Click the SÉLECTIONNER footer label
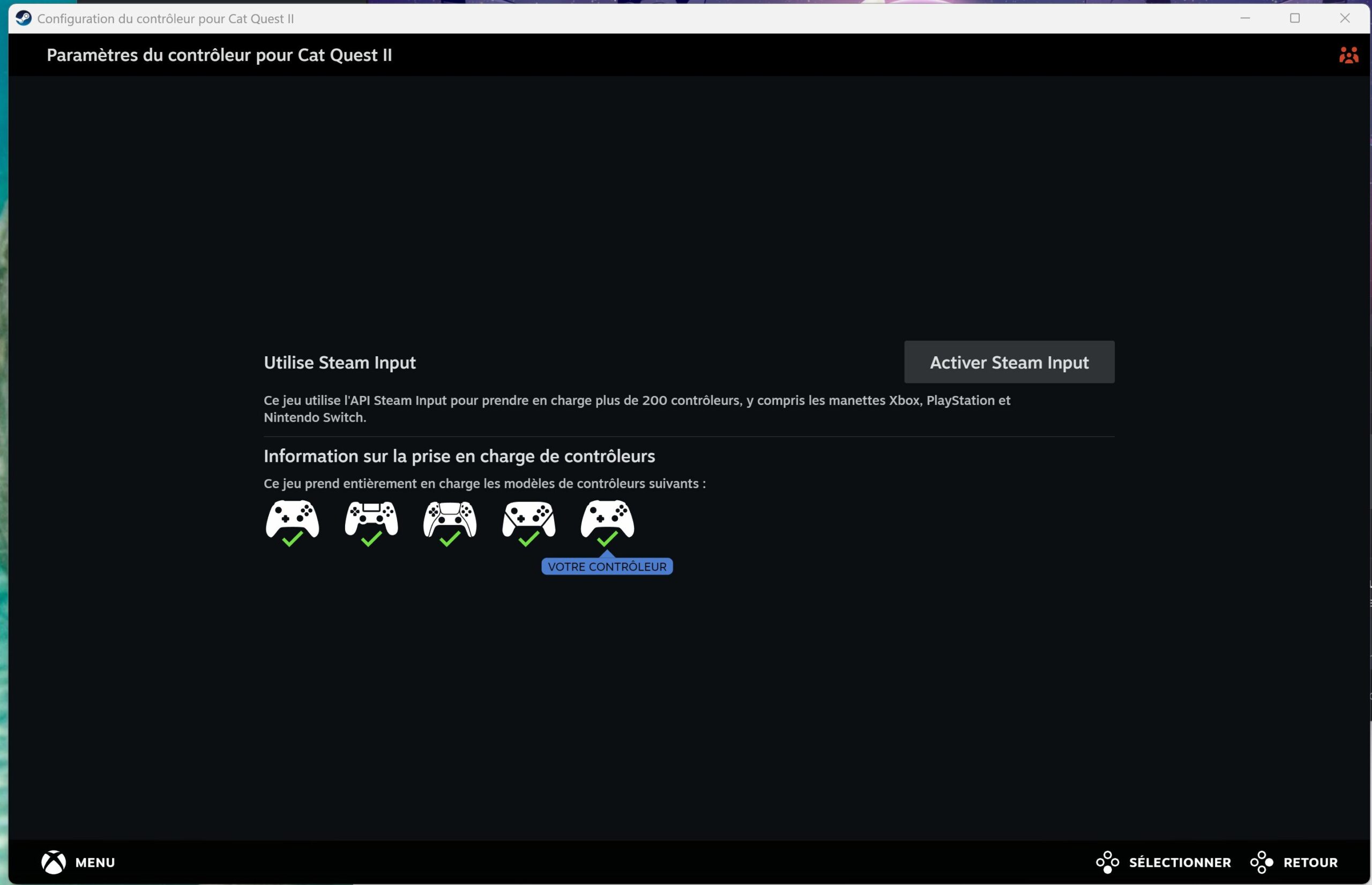The height and width of the screenshot is (885, 1372). [1180, 862]
